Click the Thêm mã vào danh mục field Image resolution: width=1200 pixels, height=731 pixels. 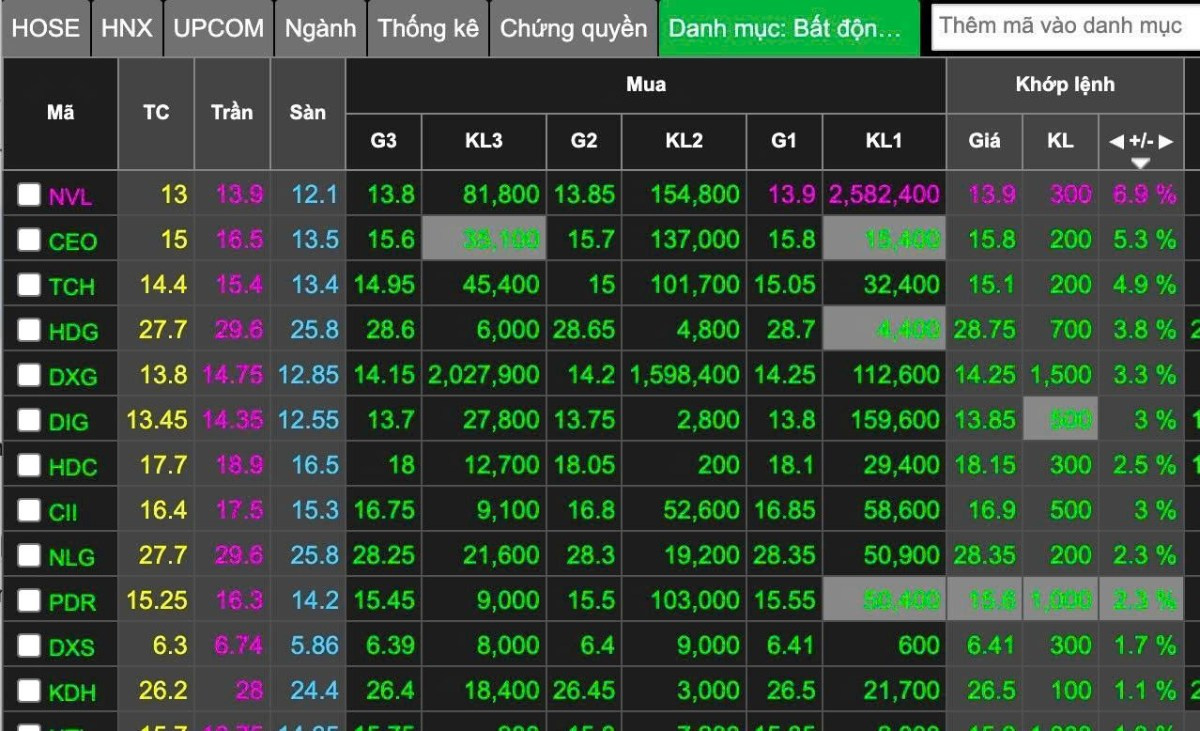click(x=1062, y=26)
